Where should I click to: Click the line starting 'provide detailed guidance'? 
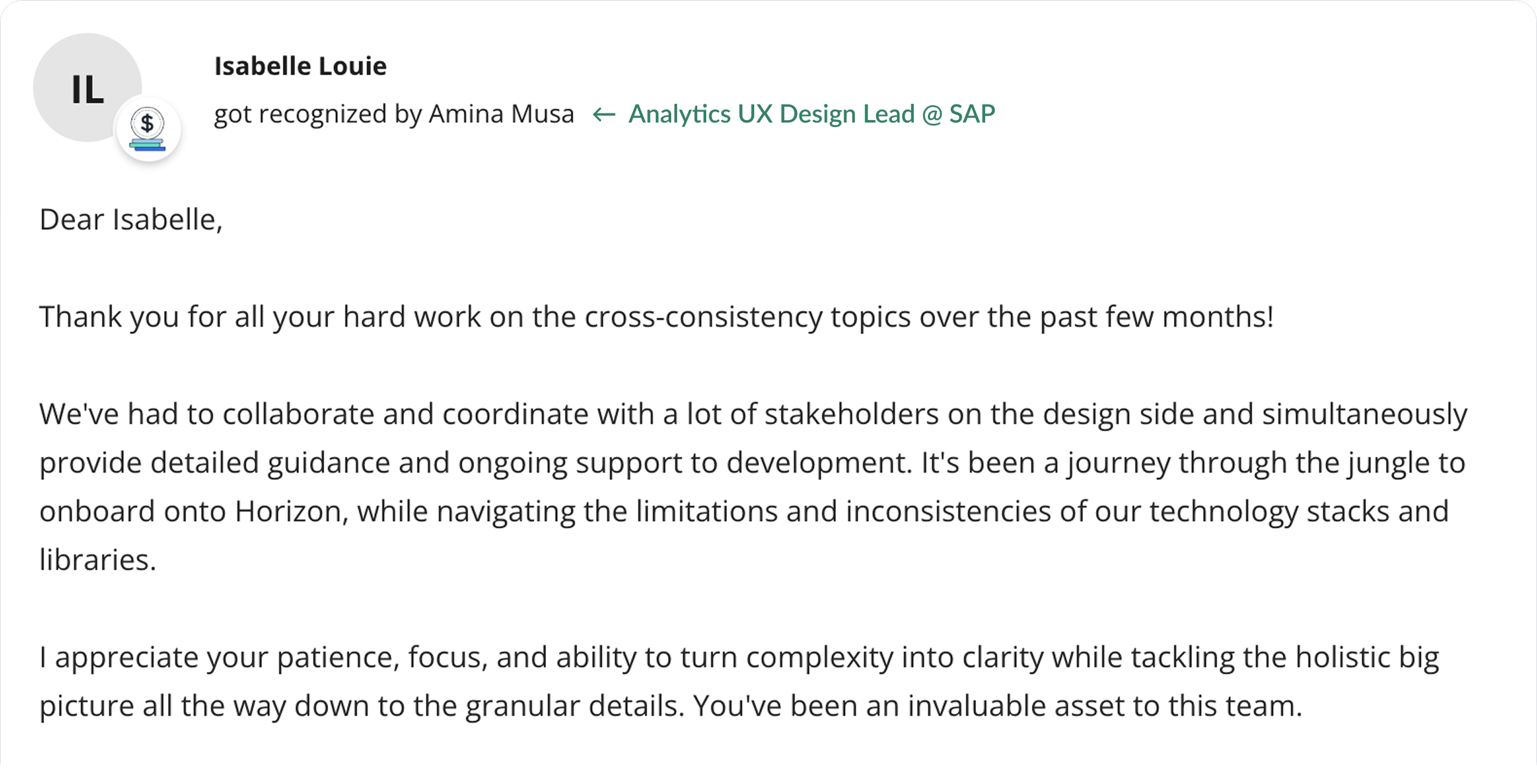coord(752,463)
